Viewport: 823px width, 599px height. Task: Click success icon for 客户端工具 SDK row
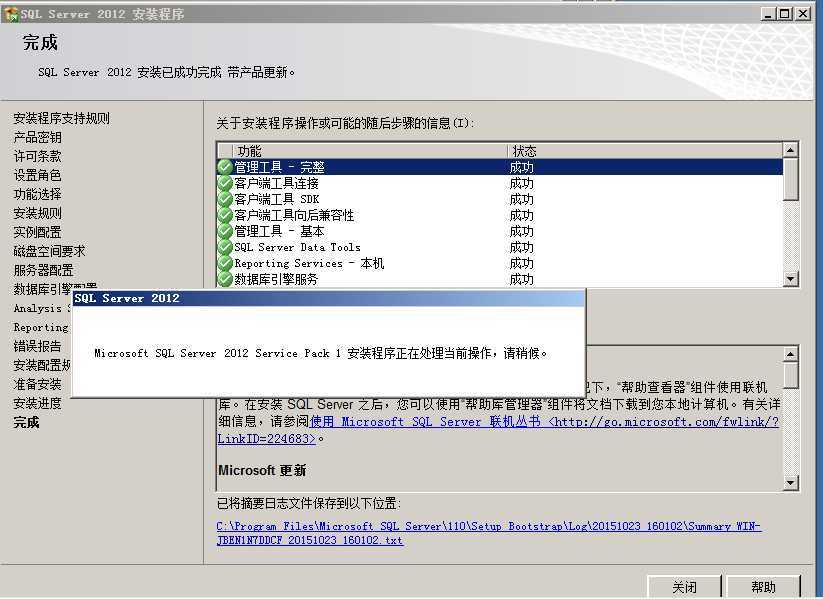225,199
